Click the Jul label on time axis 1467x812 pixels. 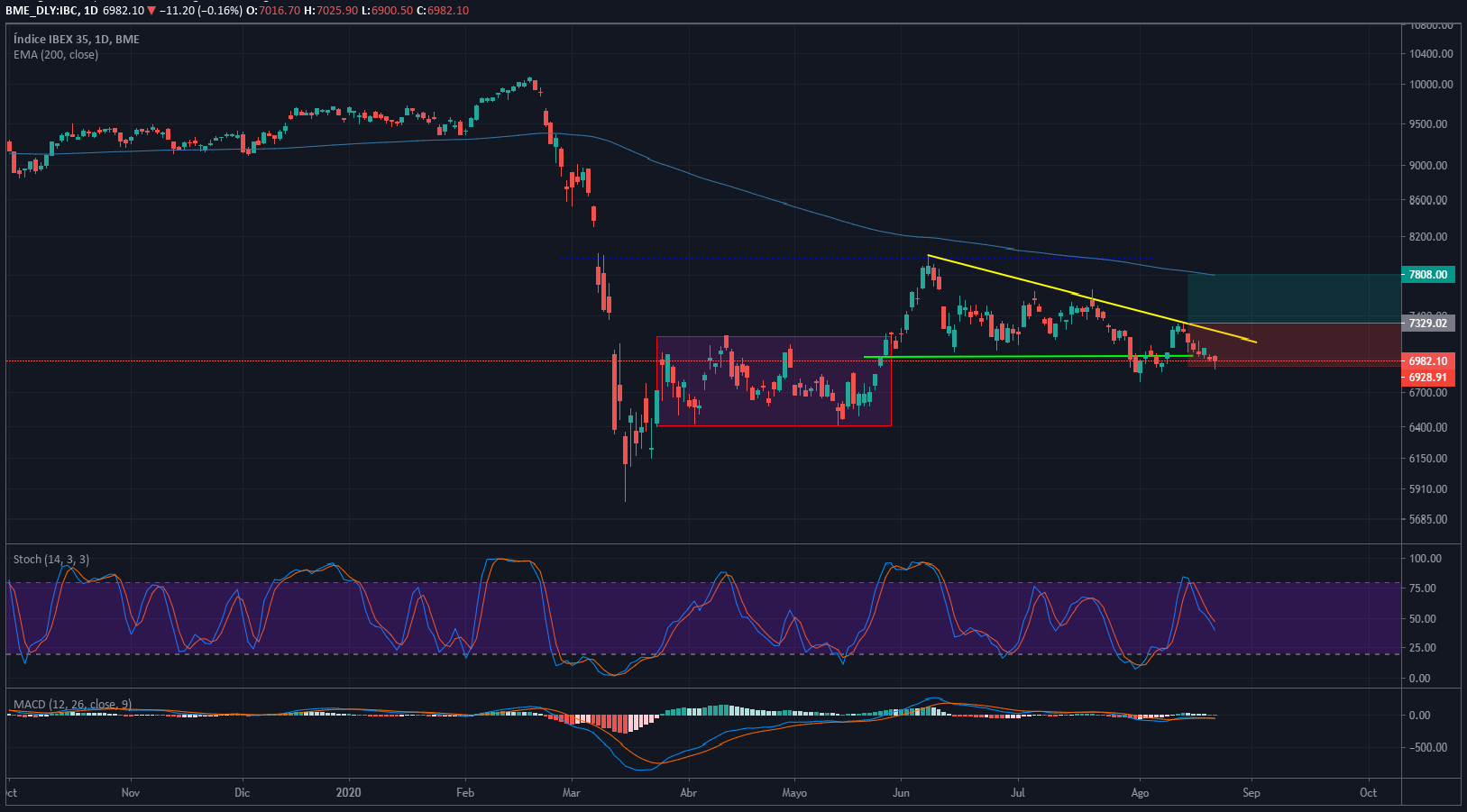click(x=1018, y=793)
